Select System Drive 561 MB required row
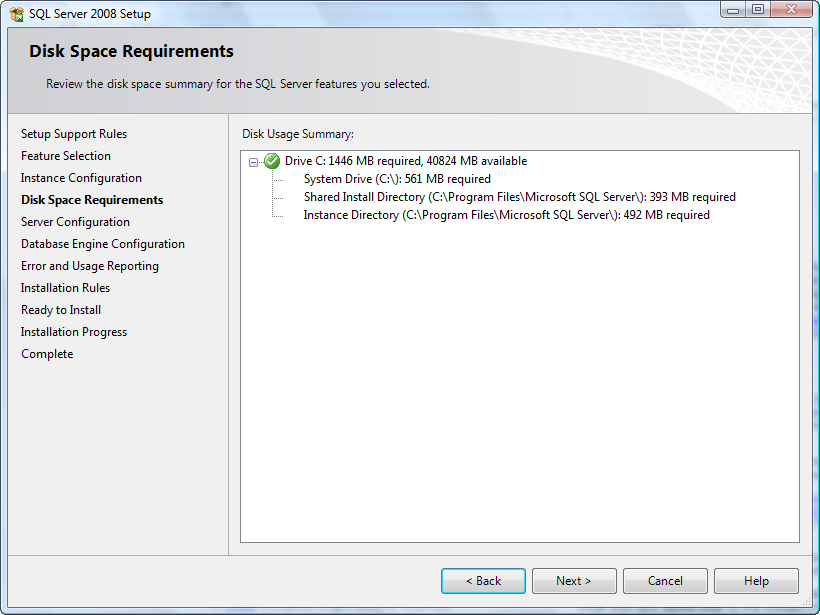This screenshot has width=820, height=615. (x=397, y=179)
